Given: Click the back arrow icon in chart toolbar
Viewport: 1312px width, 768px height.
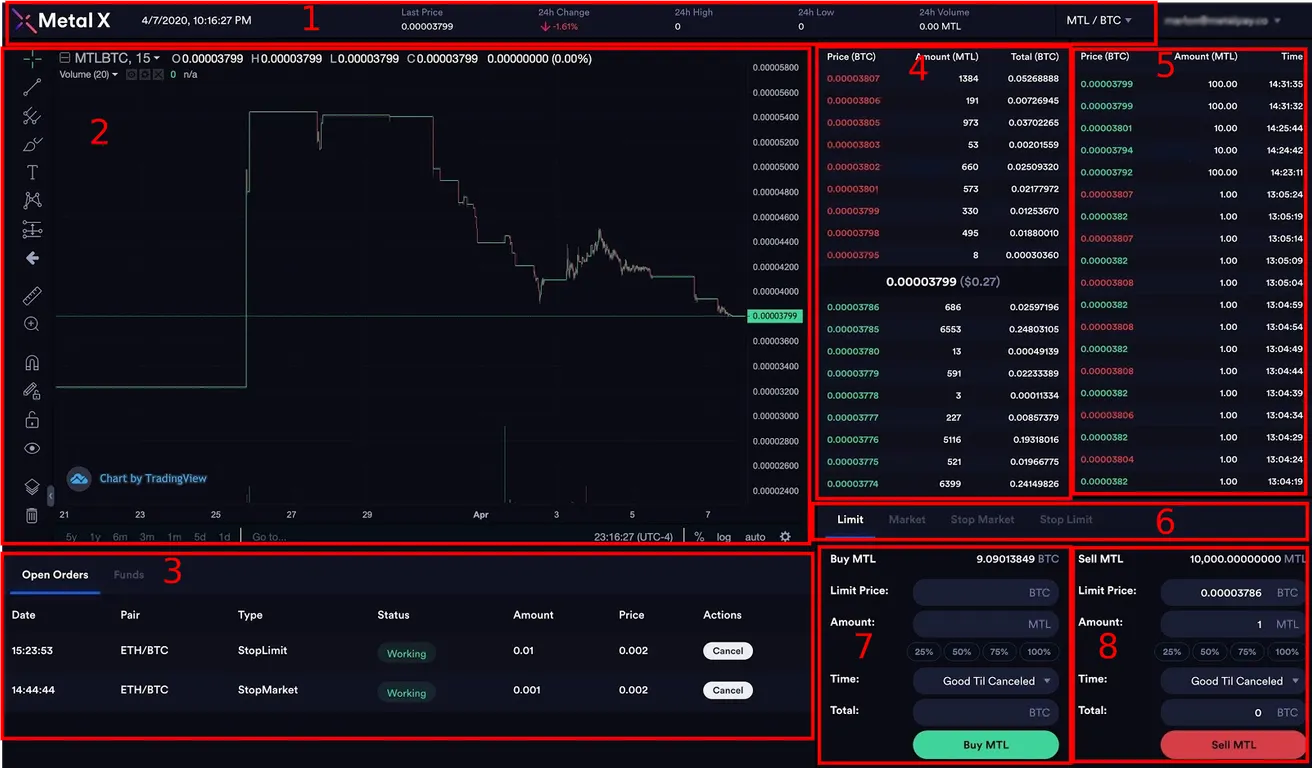Looking at the screenshot, I should pos(32,258).
